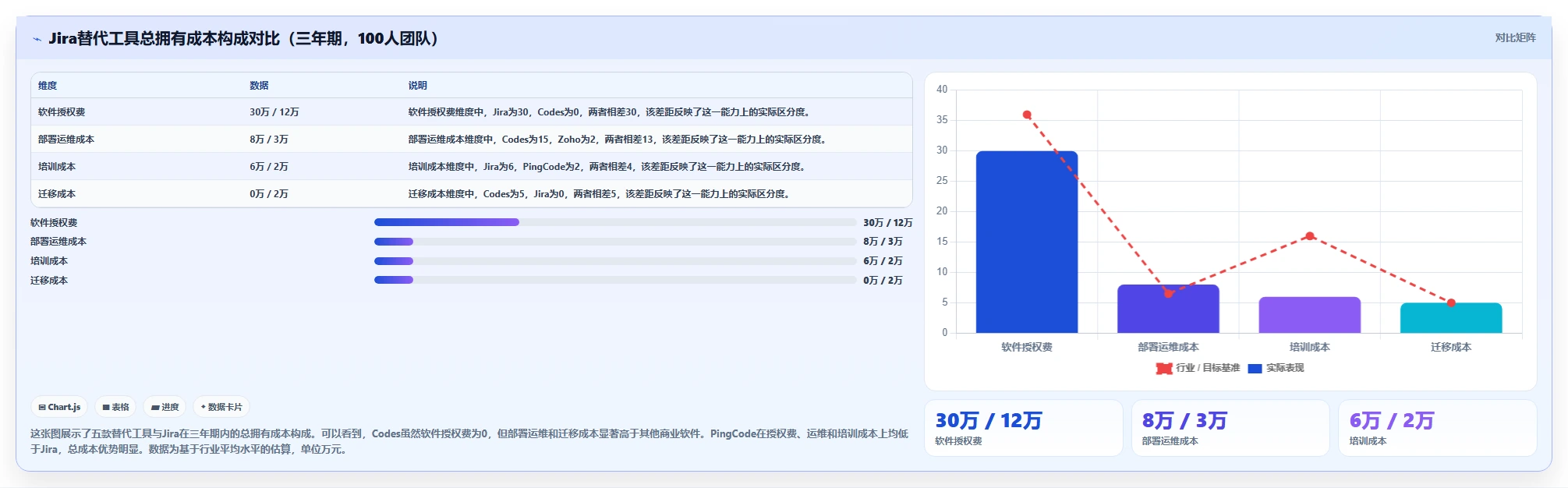Click 30万 / 12万 value beside the progress bar

(888, 223)
